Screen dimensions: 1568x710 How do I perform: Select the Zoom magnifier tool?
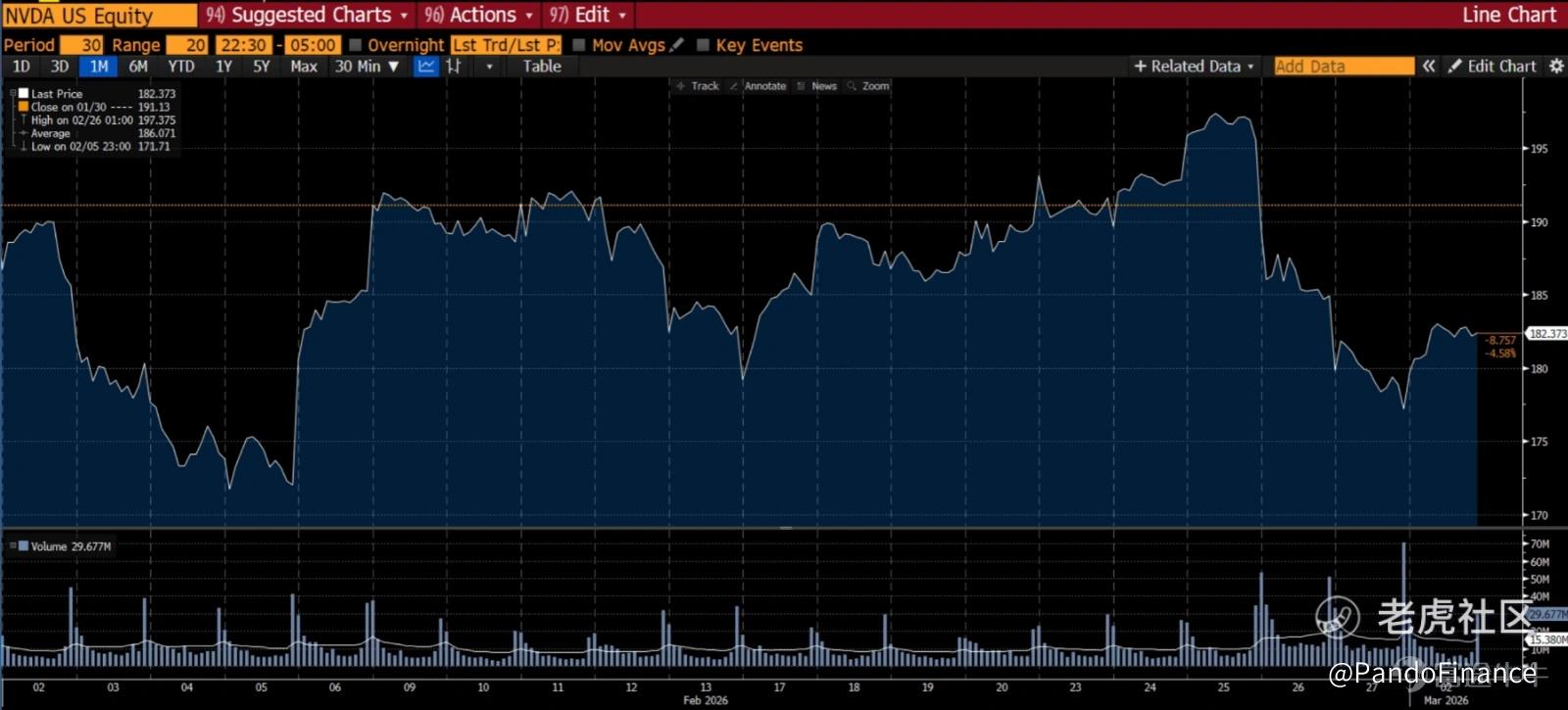[x=868, y=86]
